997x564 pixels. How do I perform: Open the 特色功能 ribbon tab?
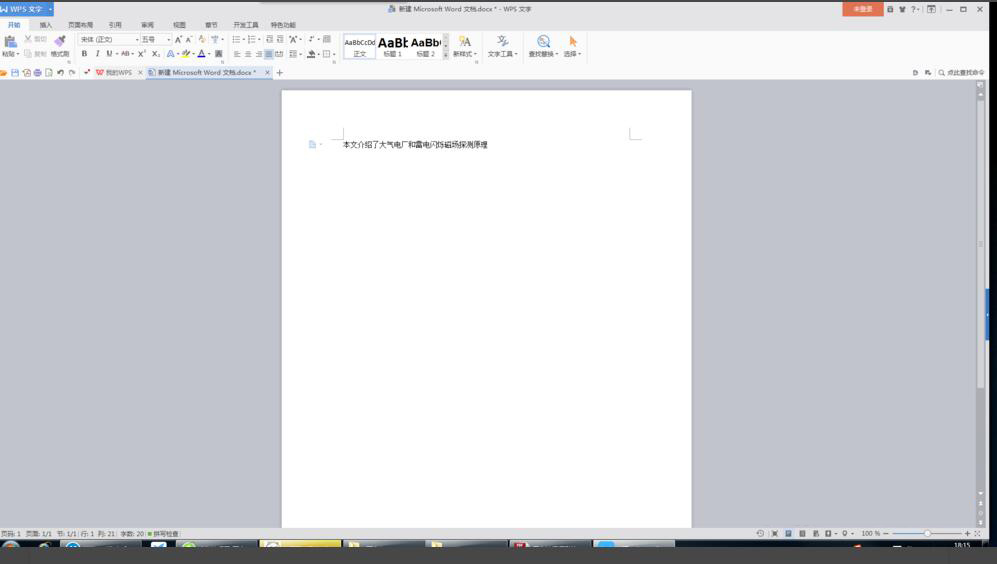pyautogui.click(x=283, y=25)
